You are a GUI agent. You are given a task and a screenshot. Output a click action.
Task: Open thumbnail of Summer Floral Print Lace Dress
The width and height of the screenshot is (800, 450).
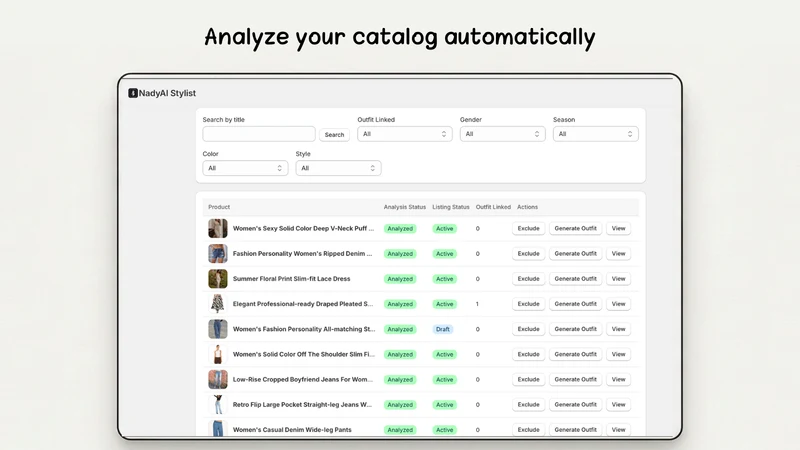pos(218,279)
